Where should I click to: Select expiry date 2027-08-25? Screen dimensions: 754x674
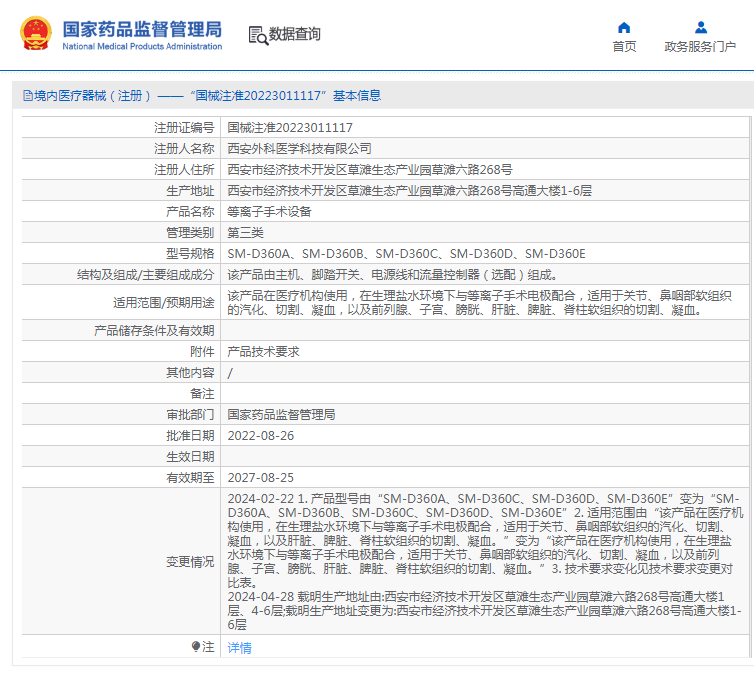tap(261, 478)
